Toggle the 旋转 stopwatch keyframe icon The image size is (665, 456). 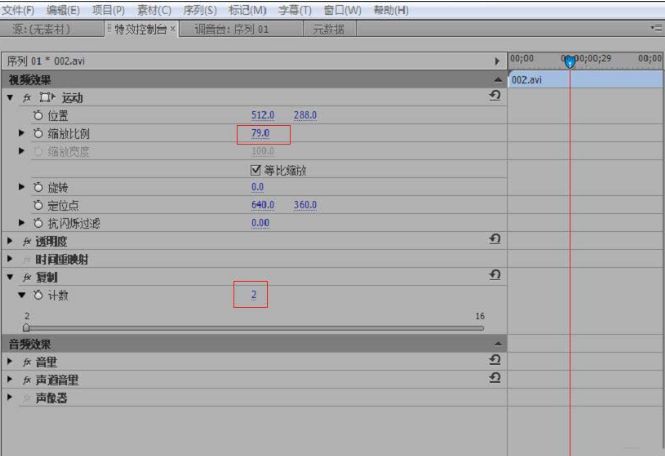pyautogui.click(x=38, y=187)
